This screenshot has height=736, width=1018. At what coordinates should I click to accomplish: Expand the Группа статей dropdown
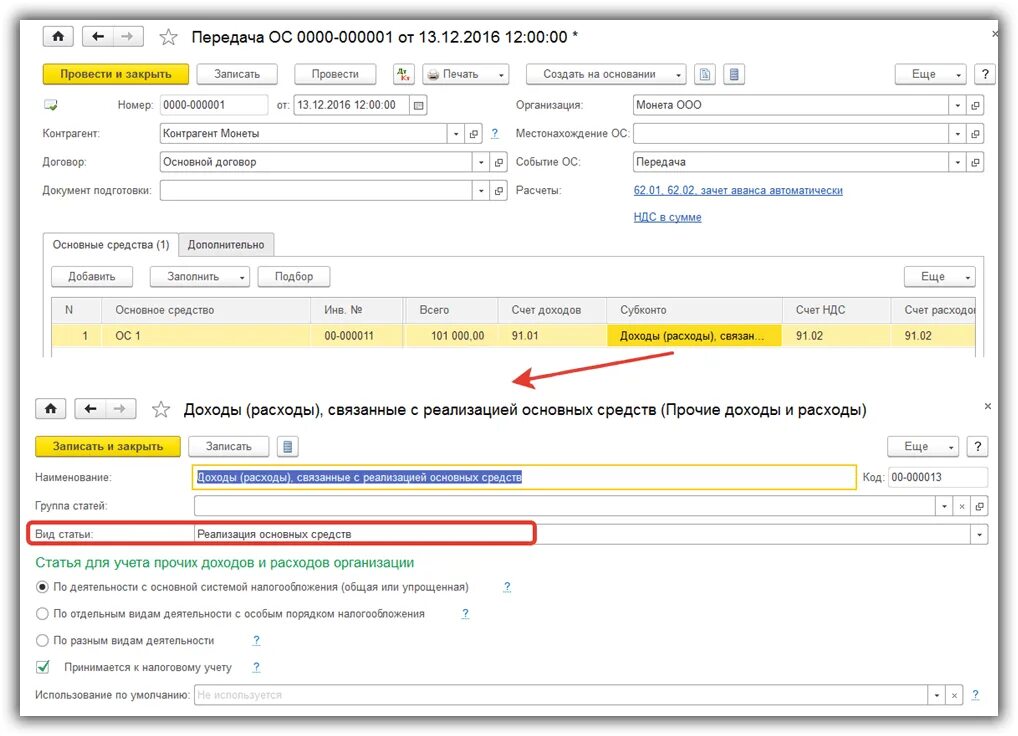[x=944, y=506]
